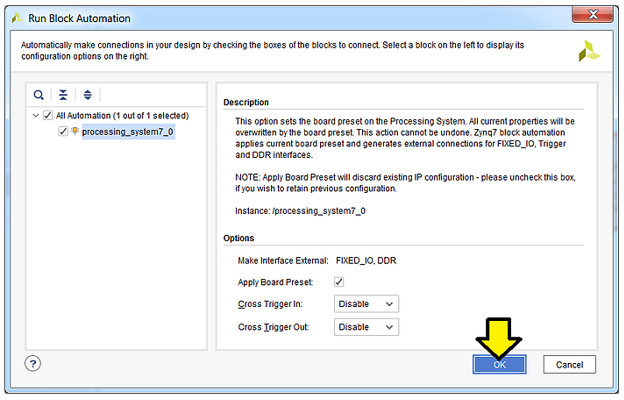Uncheck the processing_system7_0 checkbox
Viewport: 624px width, 400px height.
point(63,131)
